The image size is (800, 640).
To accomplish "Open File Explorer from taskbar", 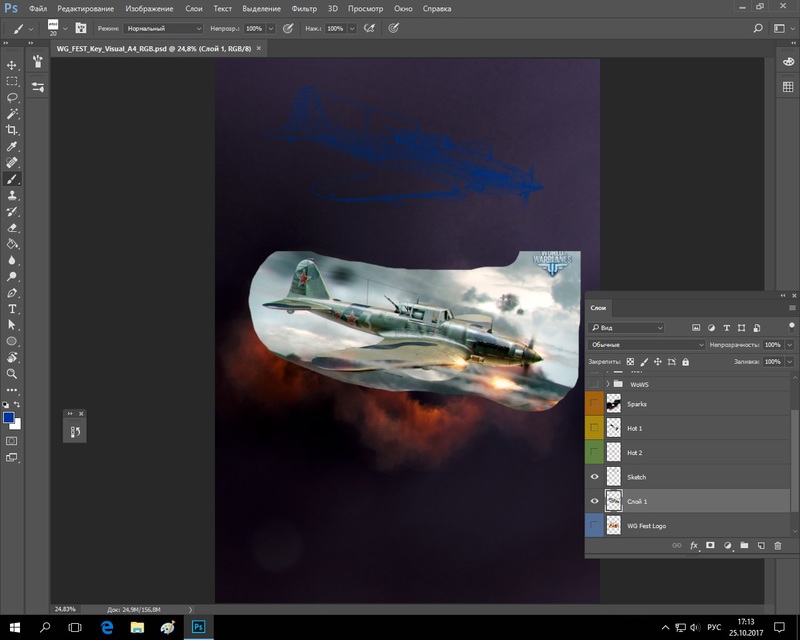I will coord(137,627).
